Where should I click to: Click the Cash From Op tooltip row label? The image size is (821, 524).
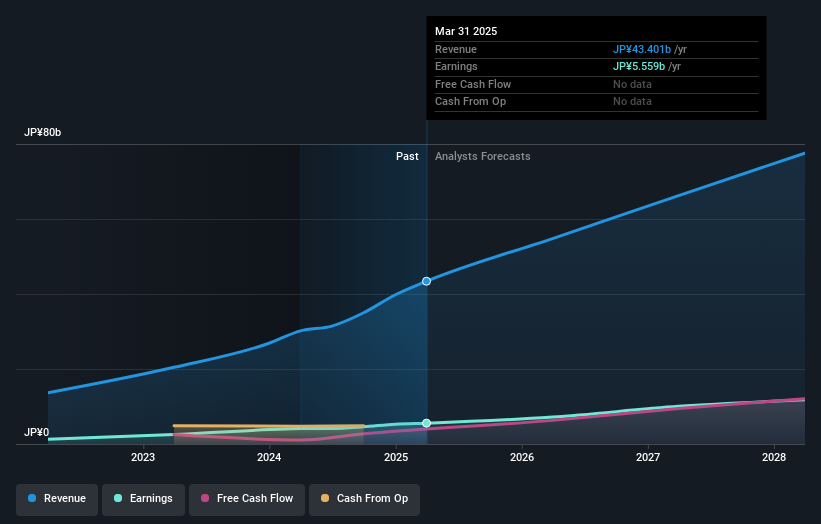(x=471, y=102)
